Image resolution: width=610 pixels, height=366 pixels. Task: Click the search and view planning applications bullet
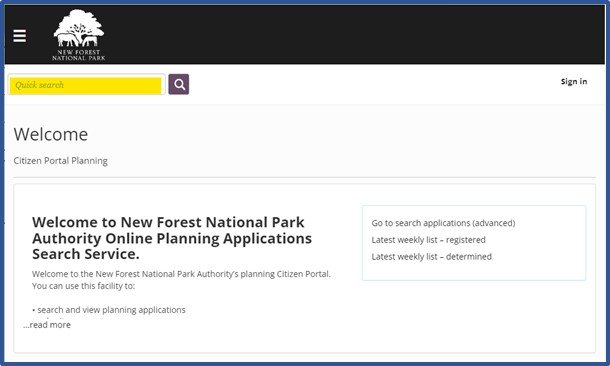(x=109, y=310)
